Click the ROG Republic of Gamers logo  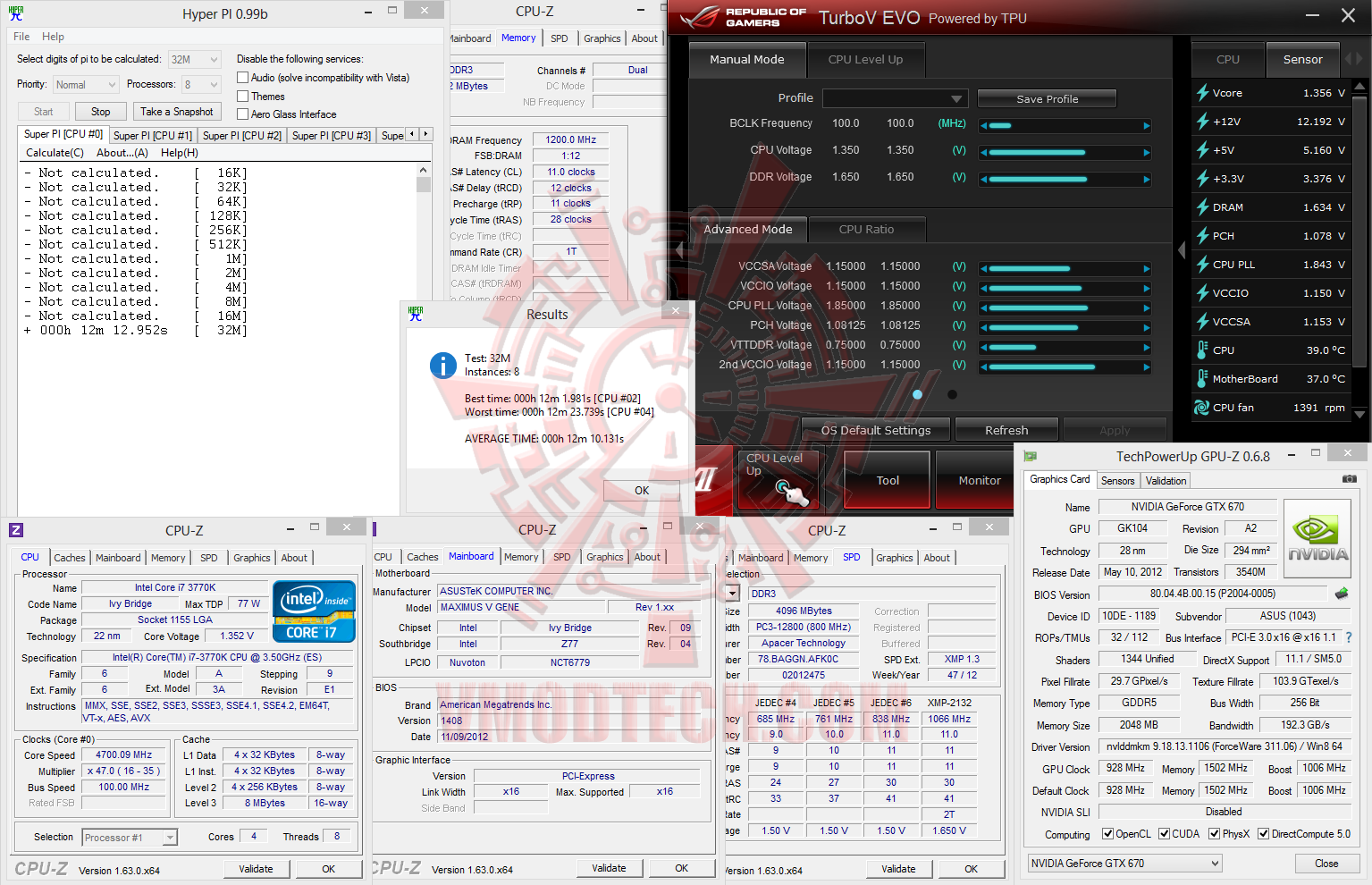pyautogui.click(x=743, y=18)
